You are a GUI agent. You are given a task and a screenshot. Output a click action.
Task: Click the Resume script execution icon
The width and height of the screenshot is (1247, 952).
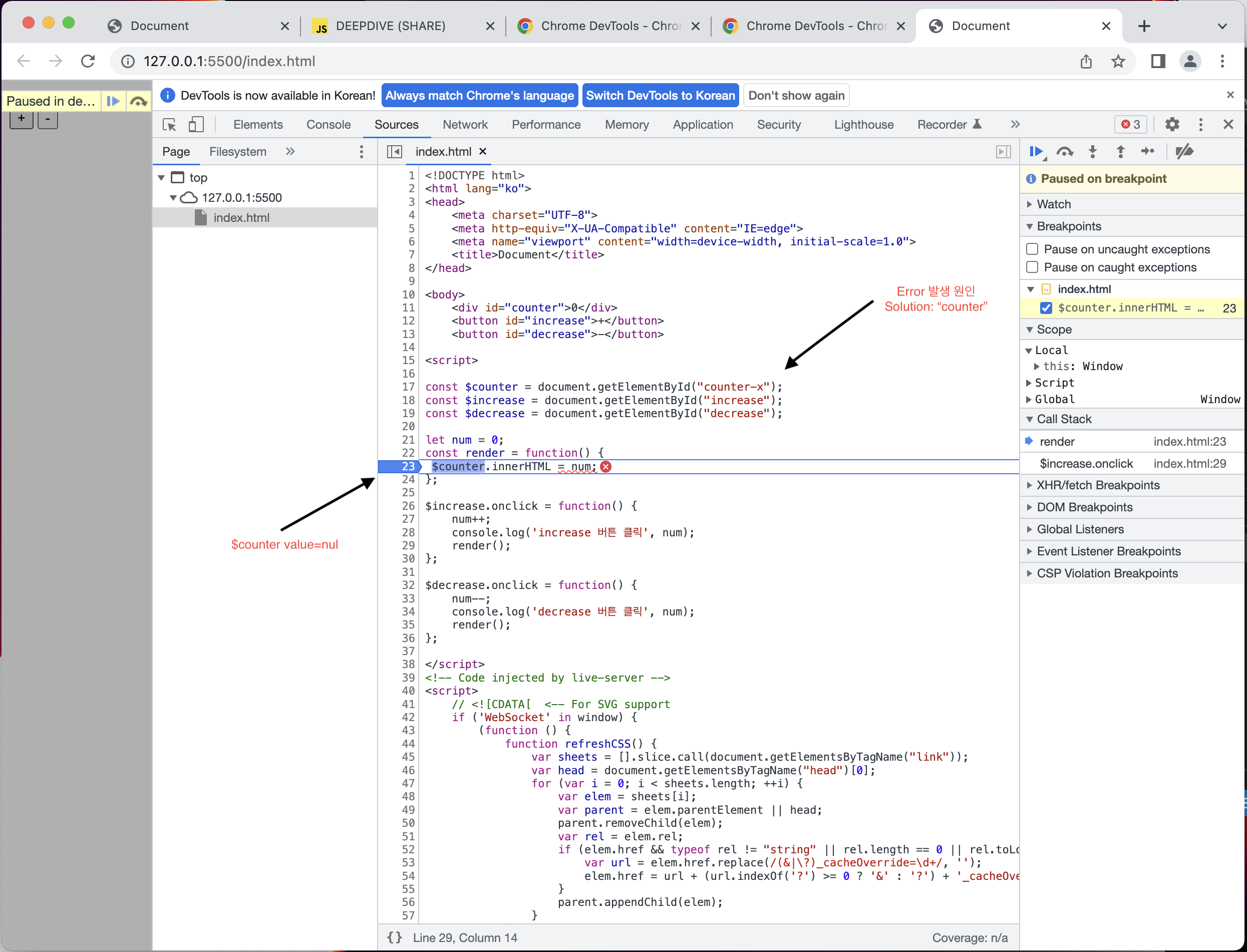click(1036, 151)
